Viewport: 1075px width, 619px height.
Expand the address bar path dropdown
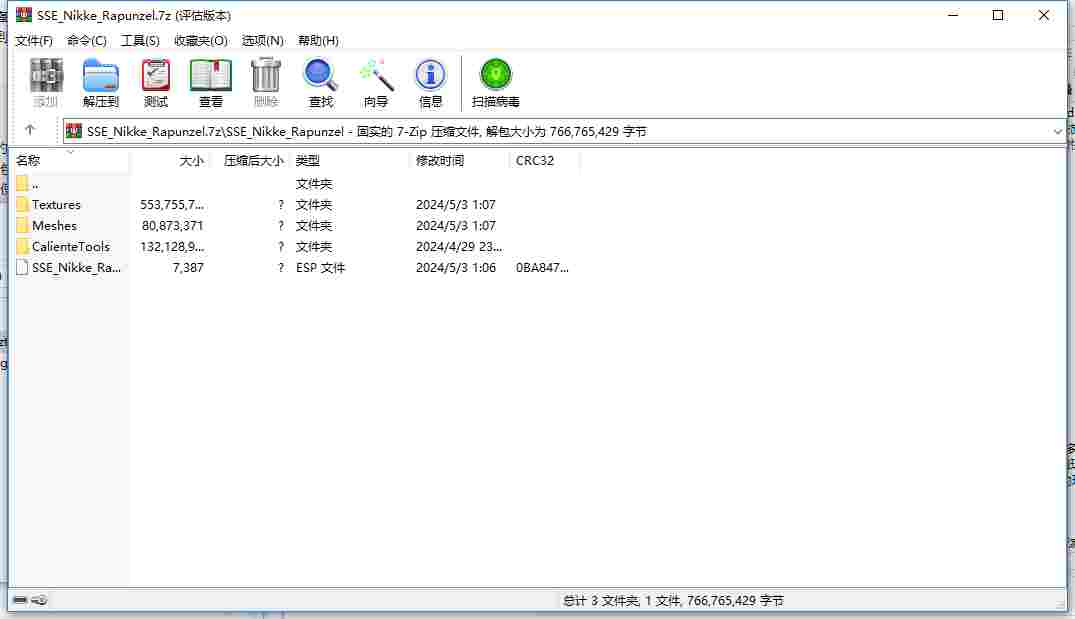[x=1057, y=131]
